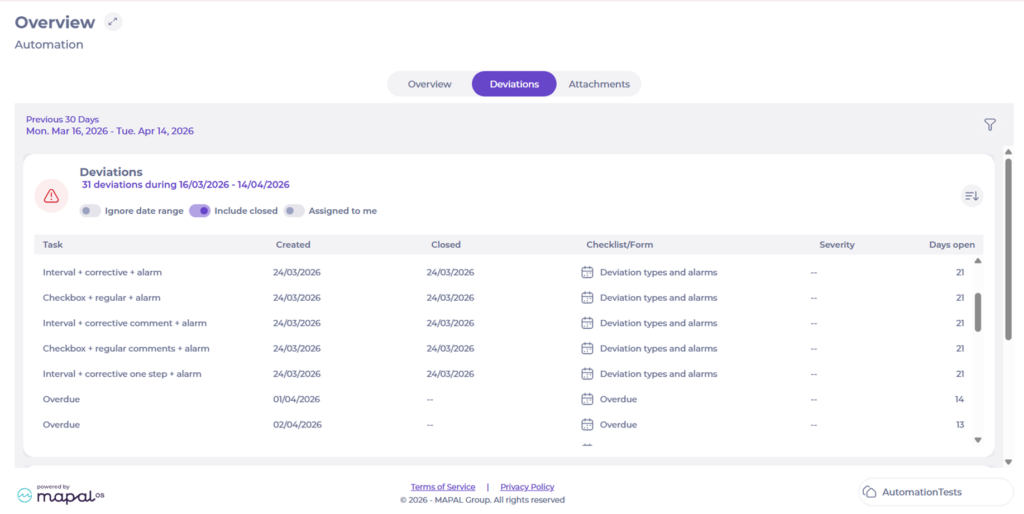Enable the Ignore date range toggle
This screenshot has width=1024, height=514.
[90, 211]
